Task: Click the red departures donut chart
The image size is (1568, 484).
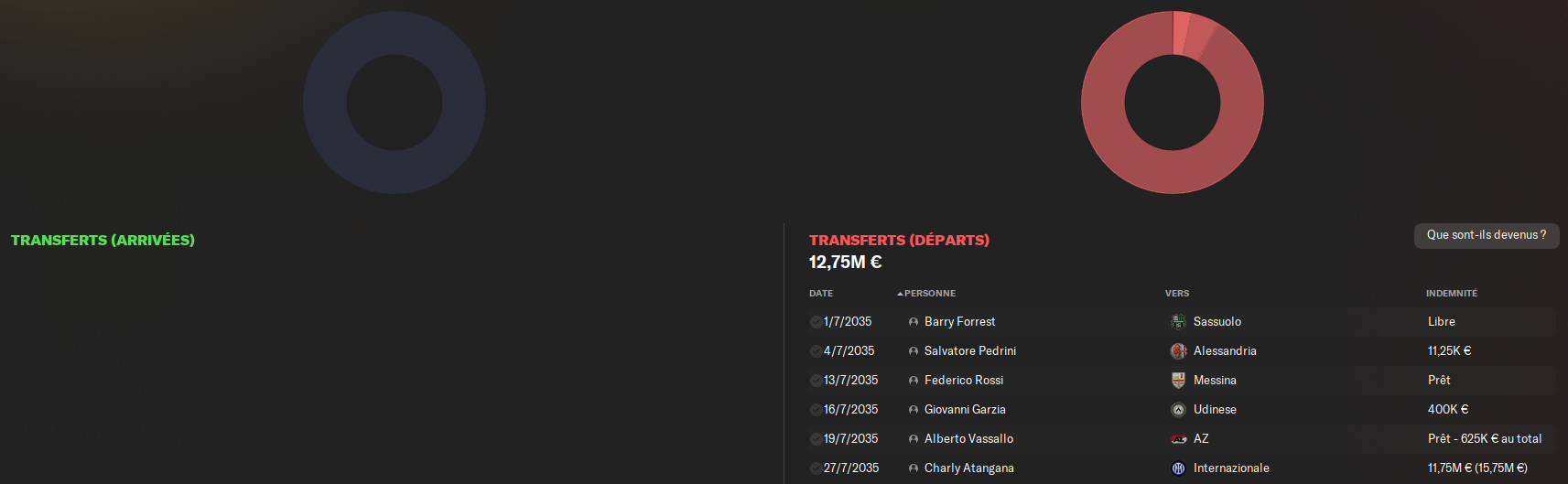Action: [x=1173, y=102]
